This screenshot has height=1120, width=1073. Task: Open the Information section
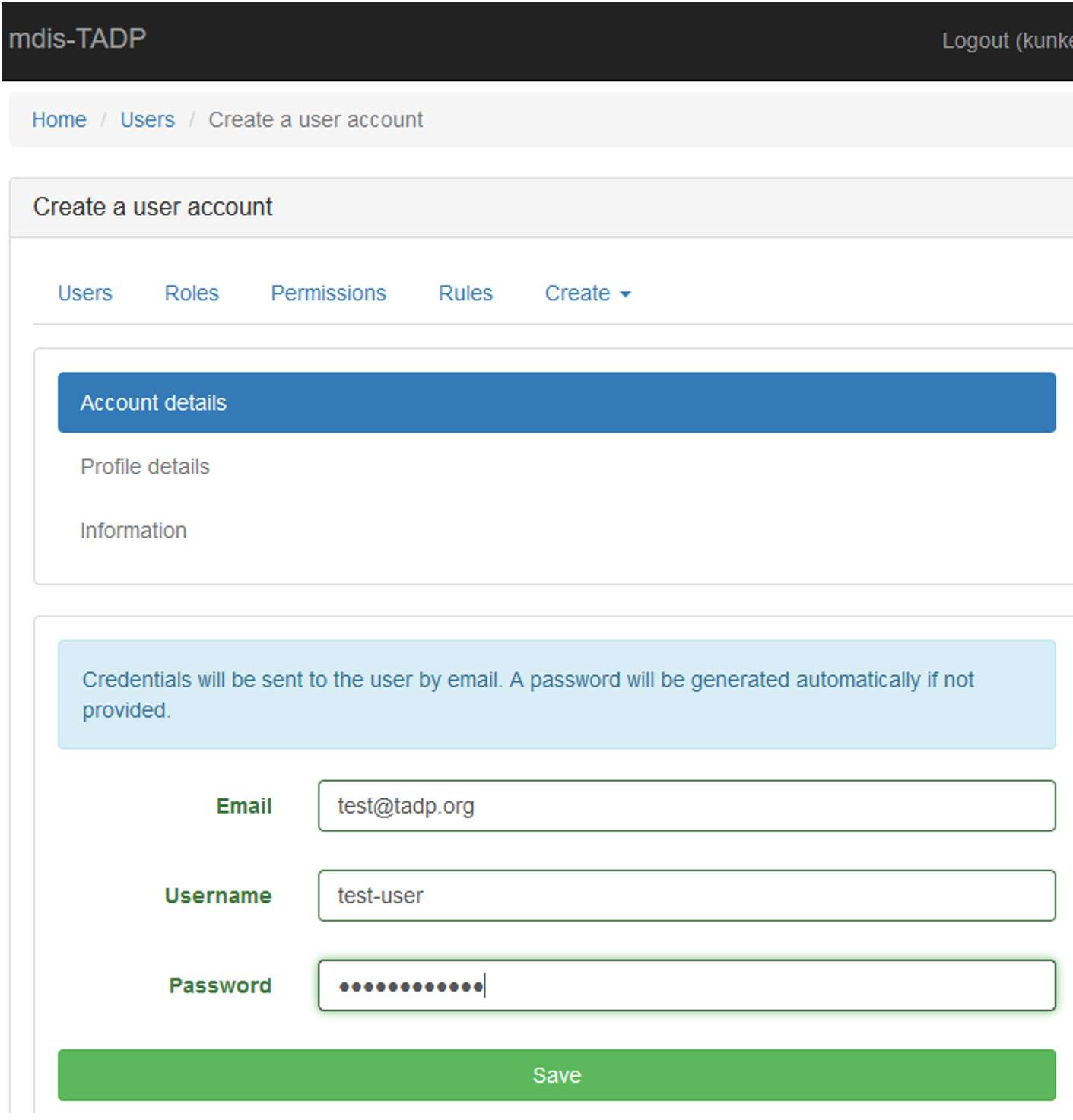[133, 530]
